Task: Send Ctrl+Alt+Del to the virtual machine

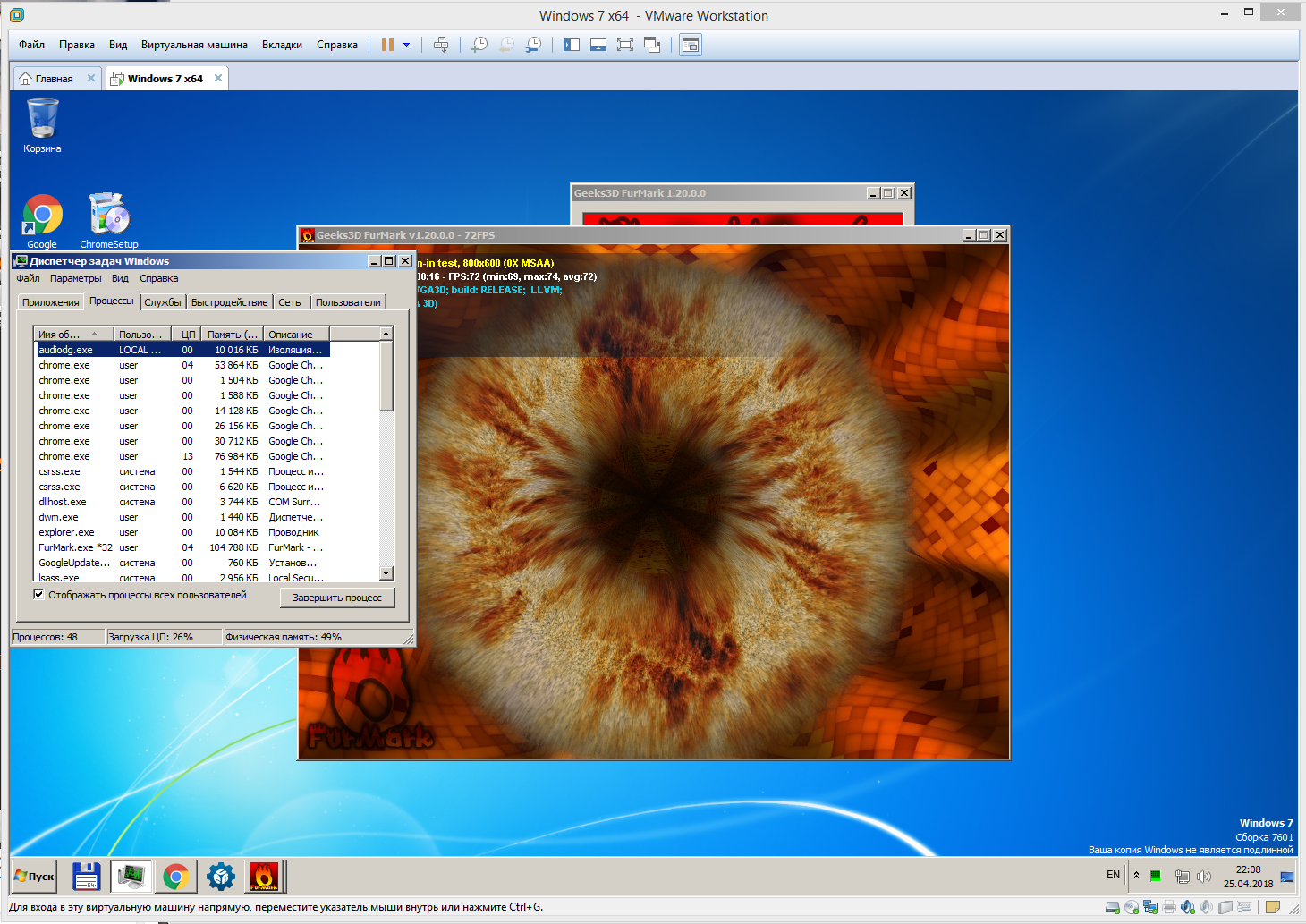Action: pyautogui.click(x=441, y=45)
